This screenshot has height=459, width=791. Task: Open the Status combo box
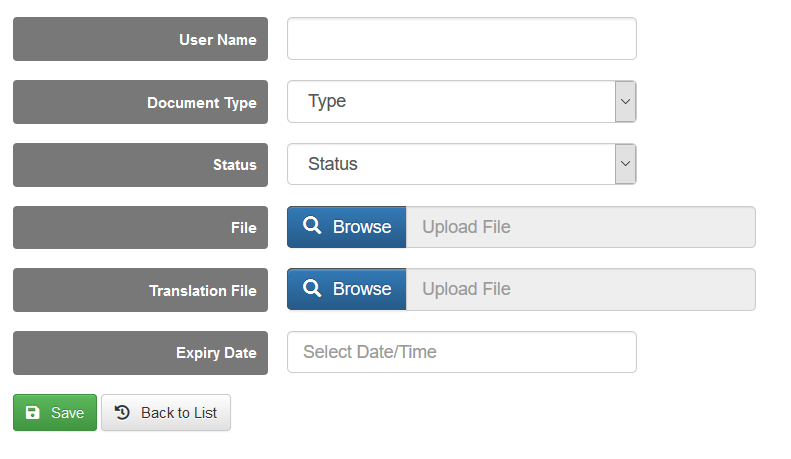(x=451, y=164)
